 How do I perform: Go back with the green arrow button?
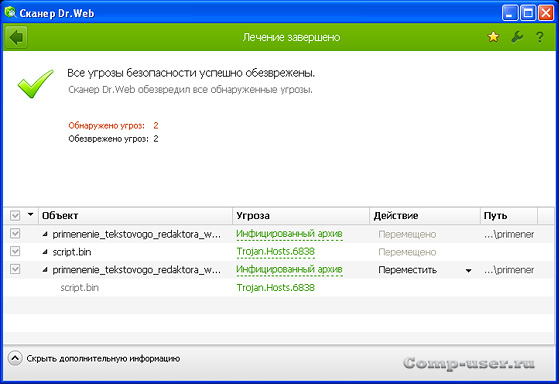coord(16,37)
